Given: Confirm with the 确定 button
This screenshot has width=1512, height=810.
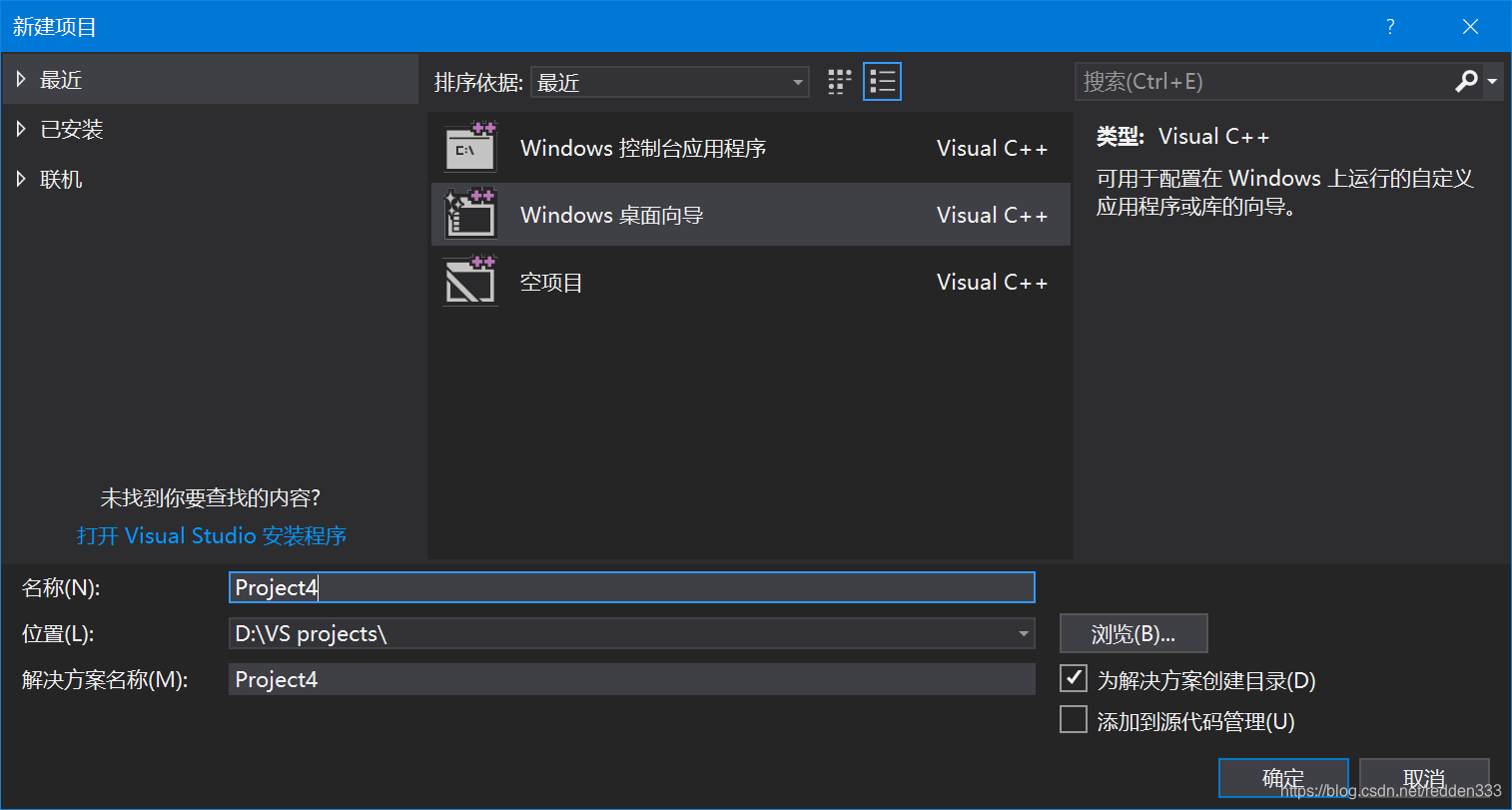Looking at the screenshot, I should pos(1283,778).
